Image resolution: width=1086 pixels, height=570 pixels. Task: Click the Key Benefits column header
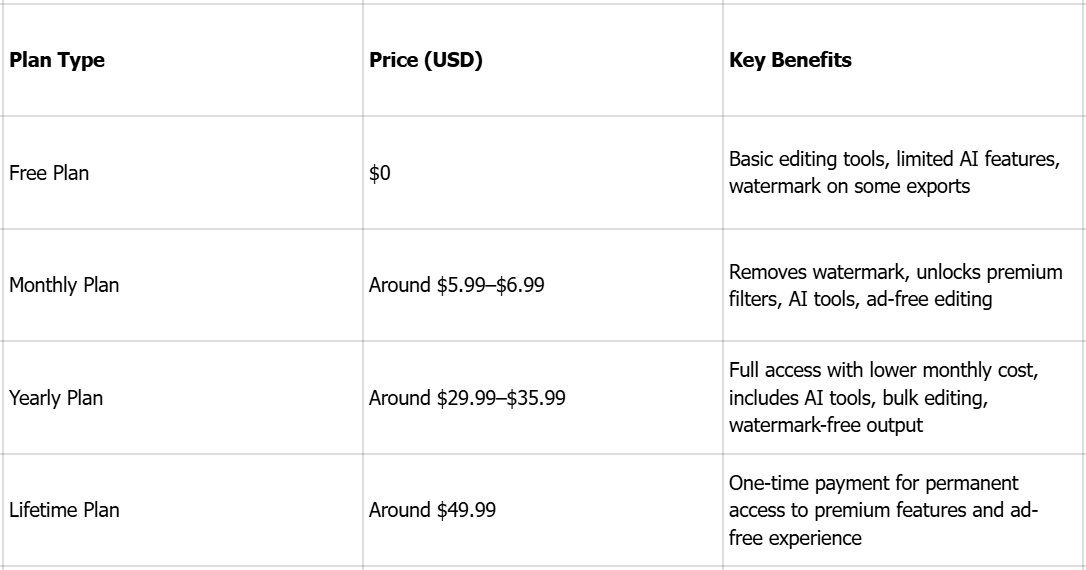point(791,61)
